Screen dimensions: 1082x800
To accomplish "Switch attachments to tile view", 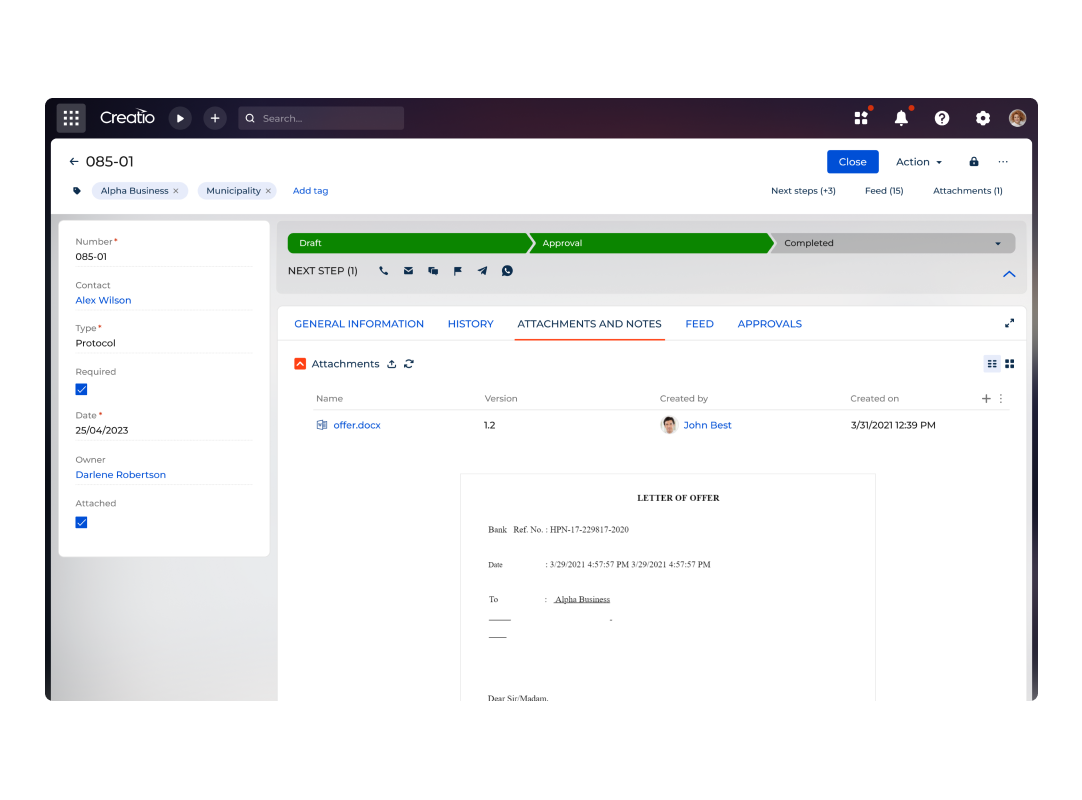I will coord(1009,363).
